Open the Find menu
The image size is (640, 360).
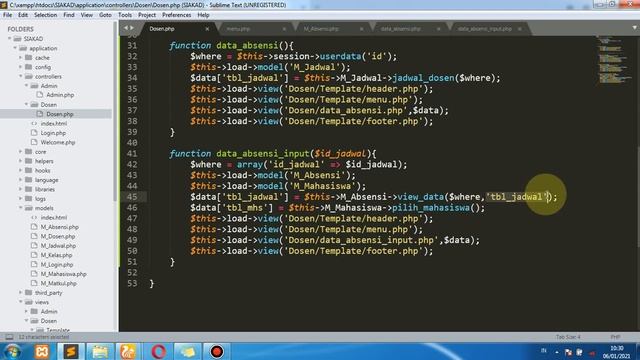tap(69, 15)
